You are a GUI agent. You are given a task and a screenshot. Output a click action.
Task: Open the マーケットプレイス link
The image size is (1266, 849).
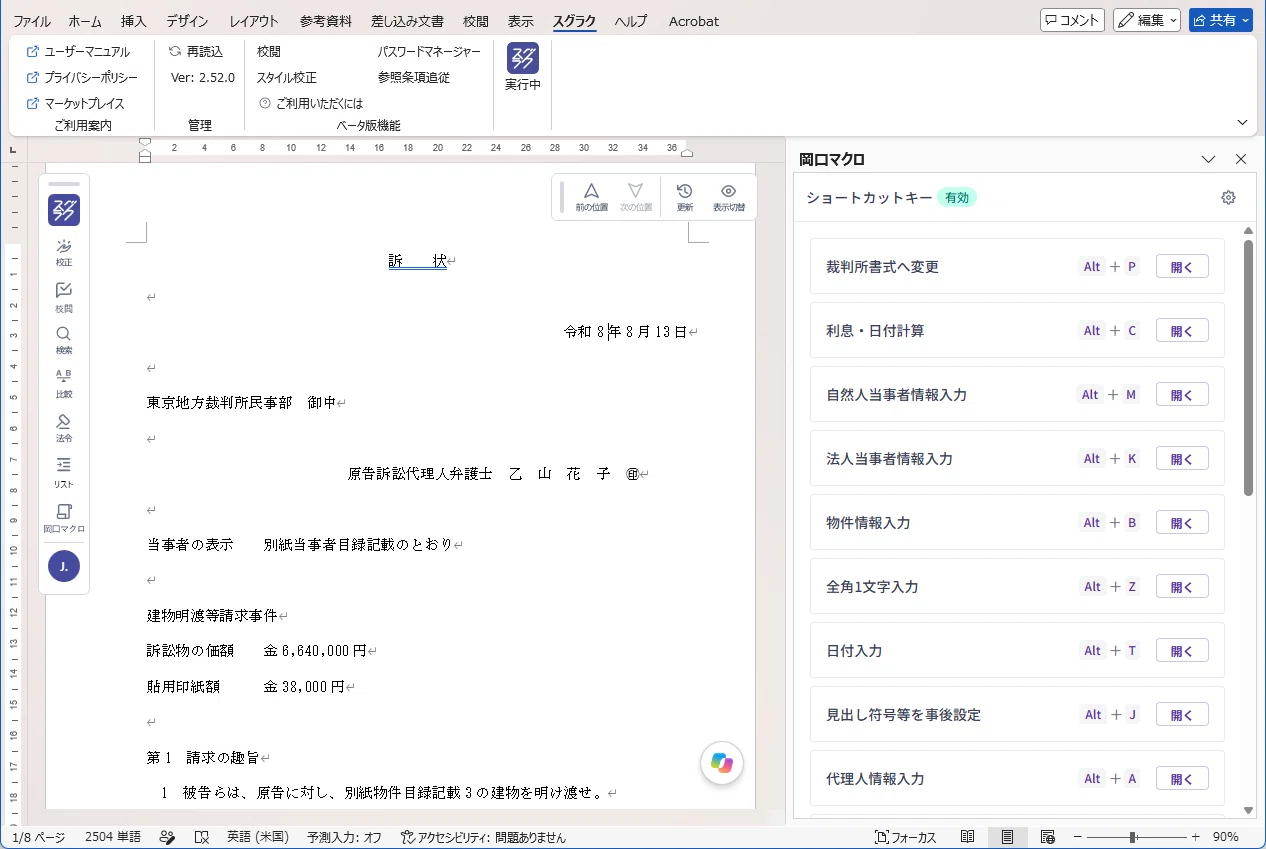[76, 103]
